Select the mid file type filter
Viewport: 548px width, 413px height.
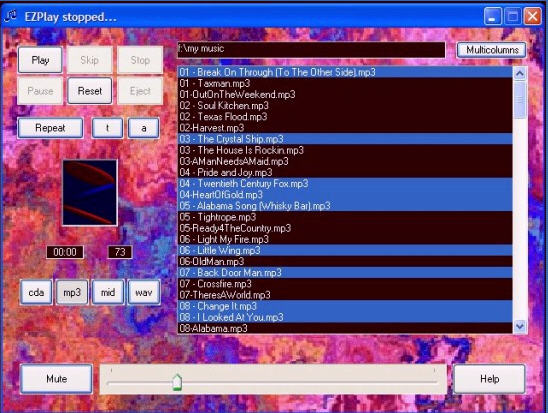coord(108,292)
